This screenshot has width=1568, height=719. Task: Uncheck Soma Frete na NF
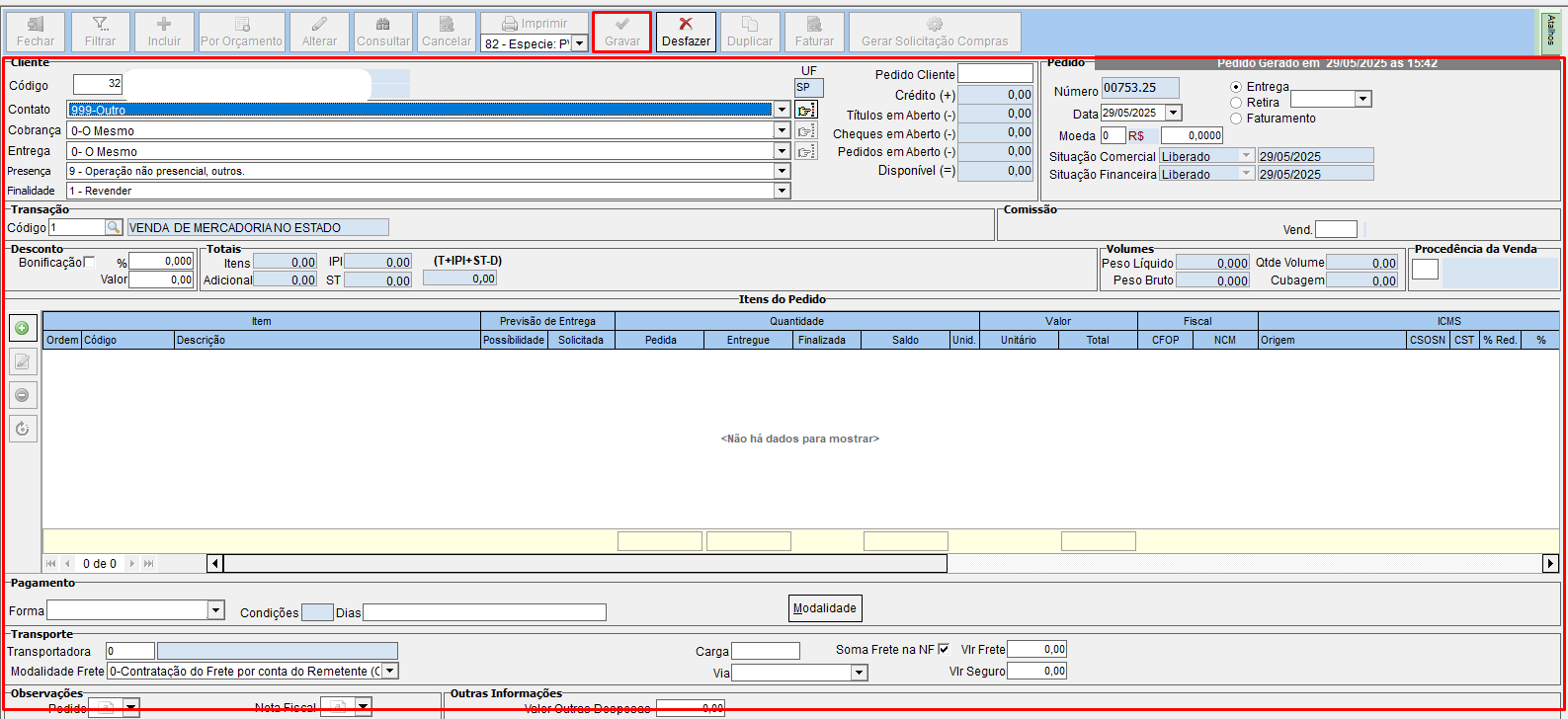pos(945,649)
